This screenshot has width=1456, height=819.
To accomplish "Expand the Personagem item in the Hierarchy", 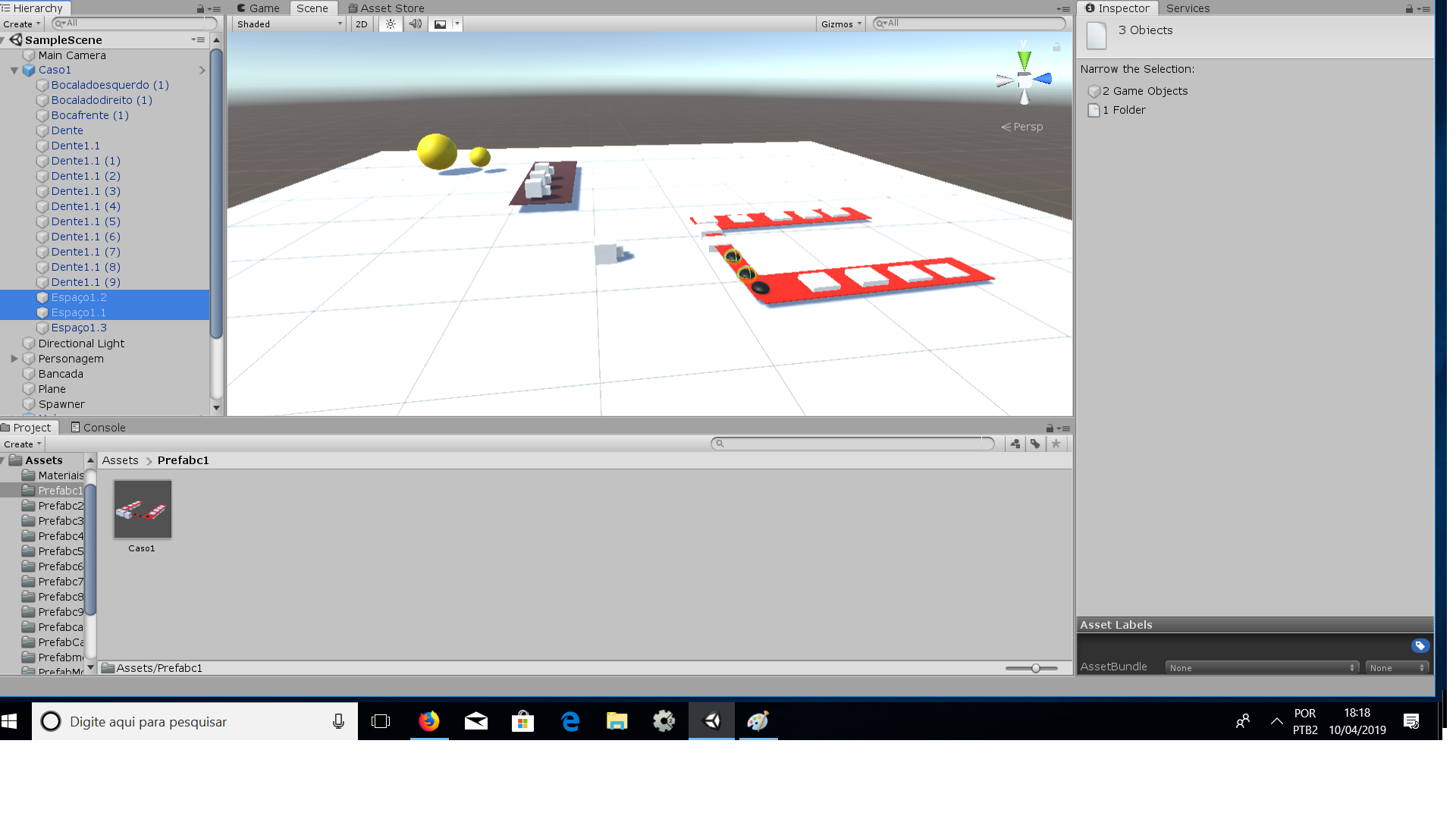I will pos(14,358).
